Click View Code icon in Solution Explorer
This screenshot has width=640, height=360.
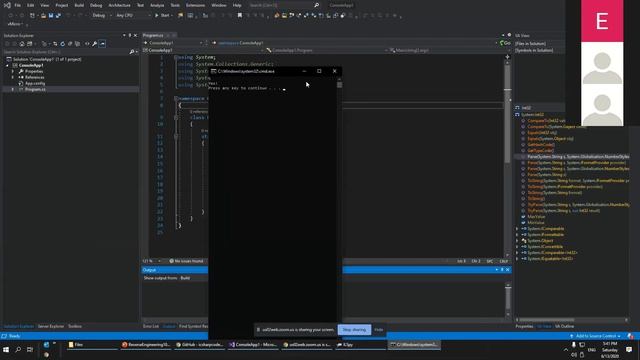87,44
